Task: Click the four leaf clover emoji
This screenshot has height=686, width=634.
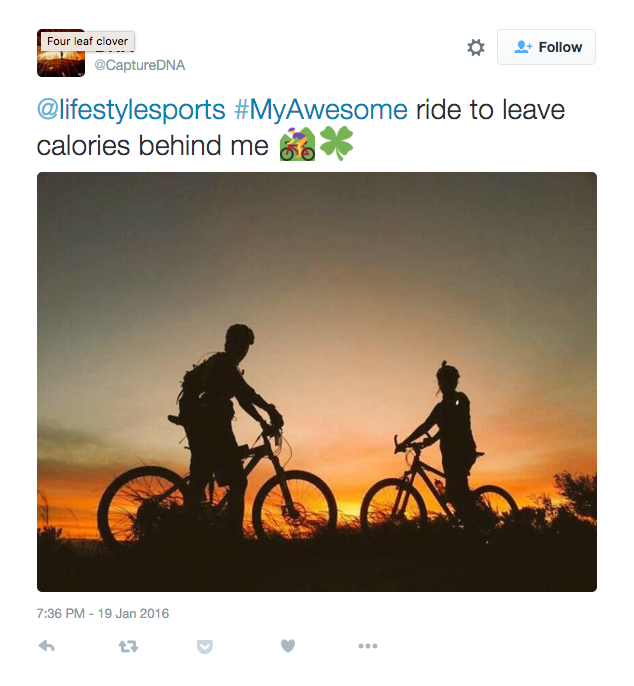Action: pyautogui.click(x=336, y=143)
